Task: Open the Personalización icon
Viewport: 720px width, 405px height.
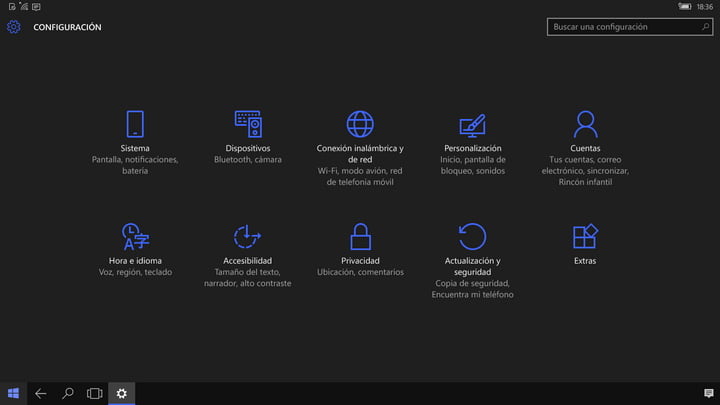Action: coord(472,124)
